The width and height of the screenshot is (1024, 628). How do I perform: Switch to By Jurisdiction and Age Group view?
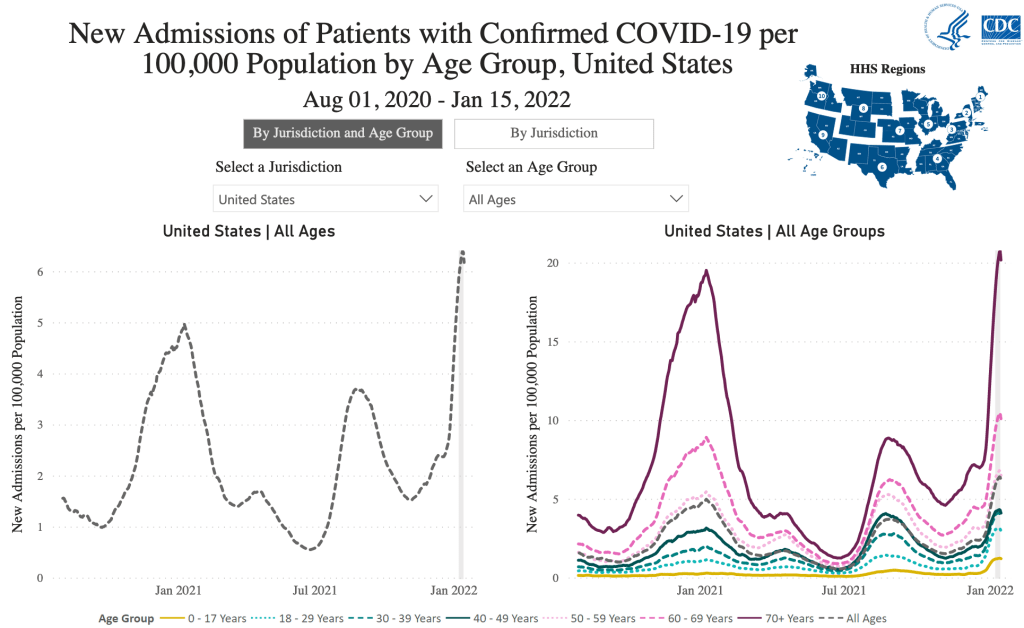pos(343,133)
